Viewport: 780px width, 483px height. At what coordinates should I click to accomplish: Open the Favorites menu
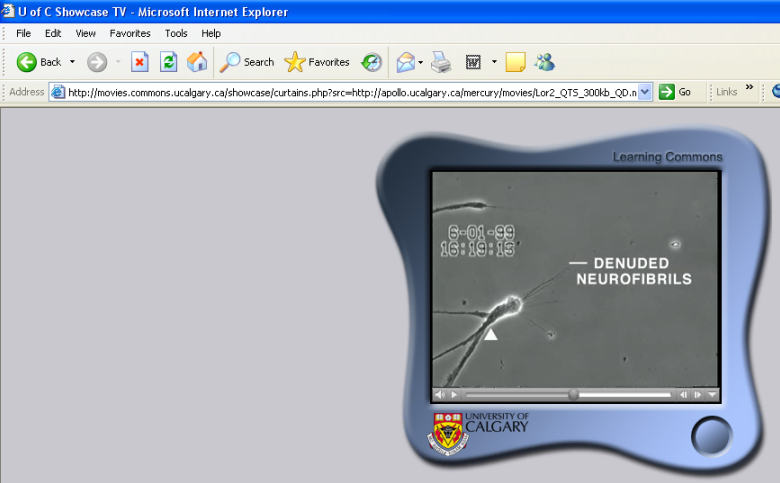tap(130, 33)
